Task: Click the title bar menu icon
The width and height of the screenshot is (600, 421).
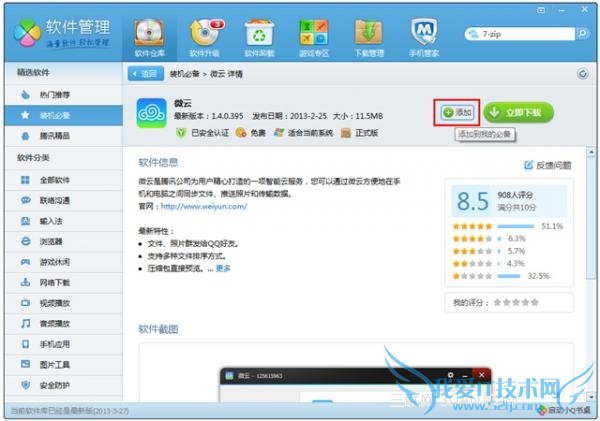Action: pyautogui.click(x=541, y=10)
